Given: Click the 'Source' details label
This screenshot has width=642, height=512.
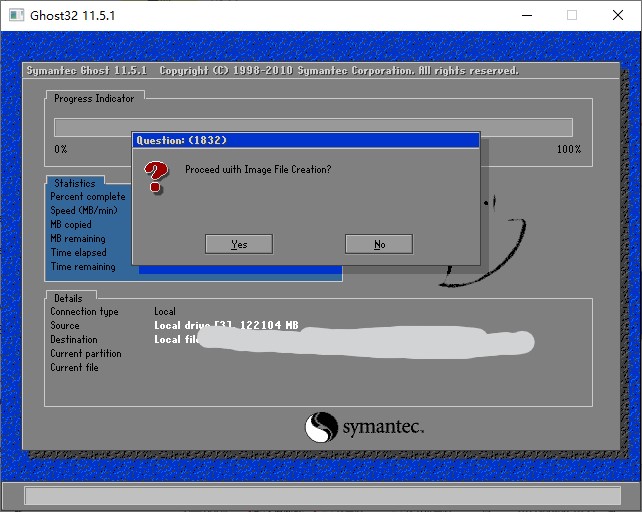Looking at the screenshot, I should (x=65, y=326).
